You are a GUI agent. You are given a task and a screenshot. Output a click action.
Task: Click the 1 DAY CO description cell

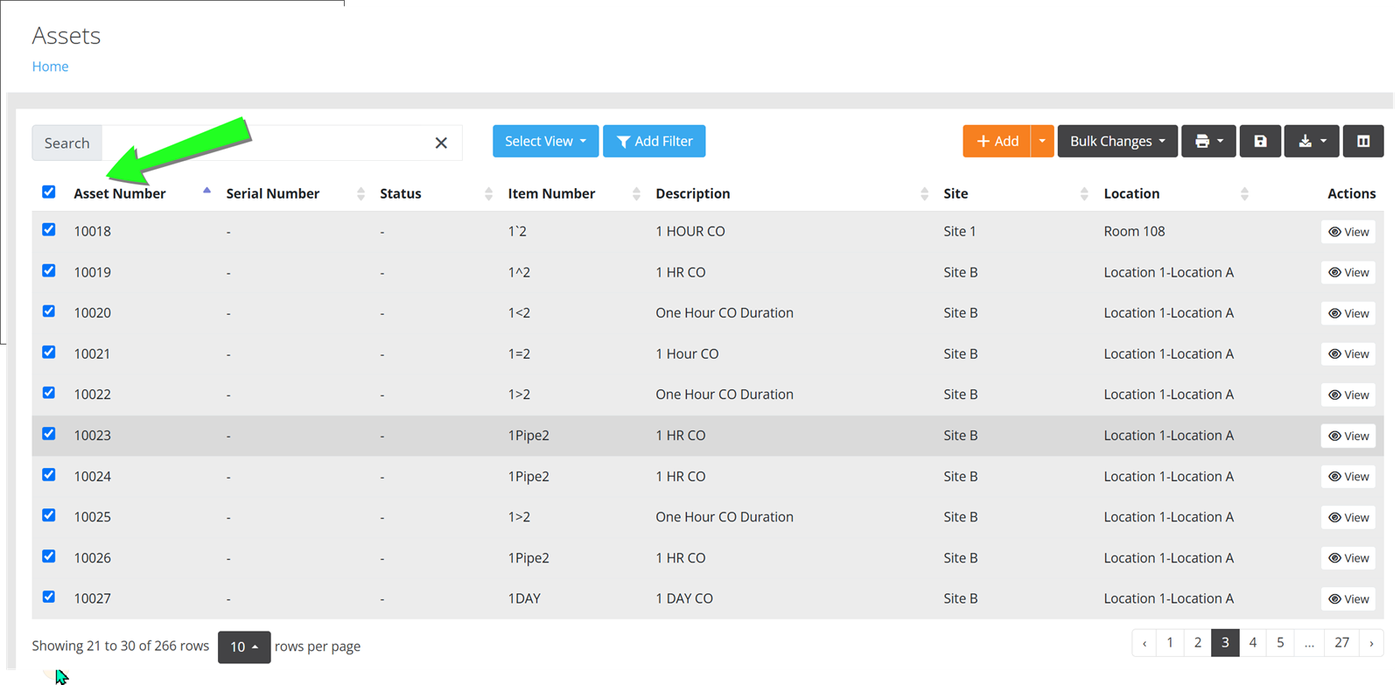684,599
